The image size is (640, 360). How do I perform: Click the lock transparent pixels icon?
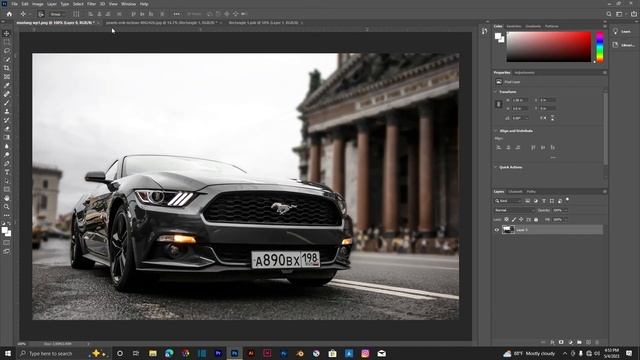(x=507, y=220)
